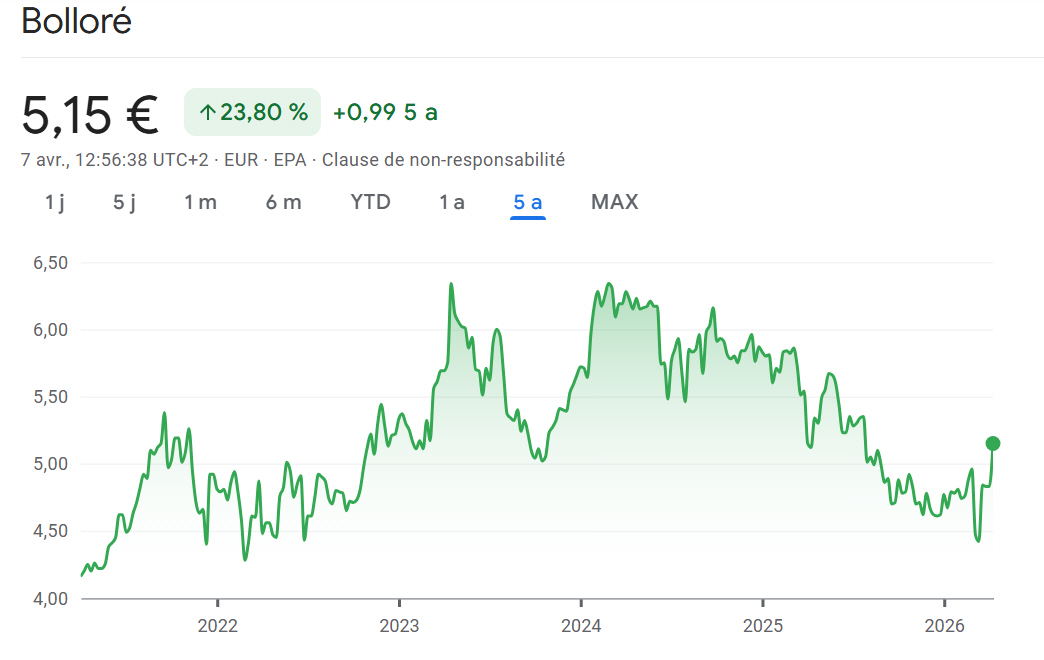Open the Clause de non-responsabilité link
This screenshot has width=1044, height=660.
pos(443,160)
